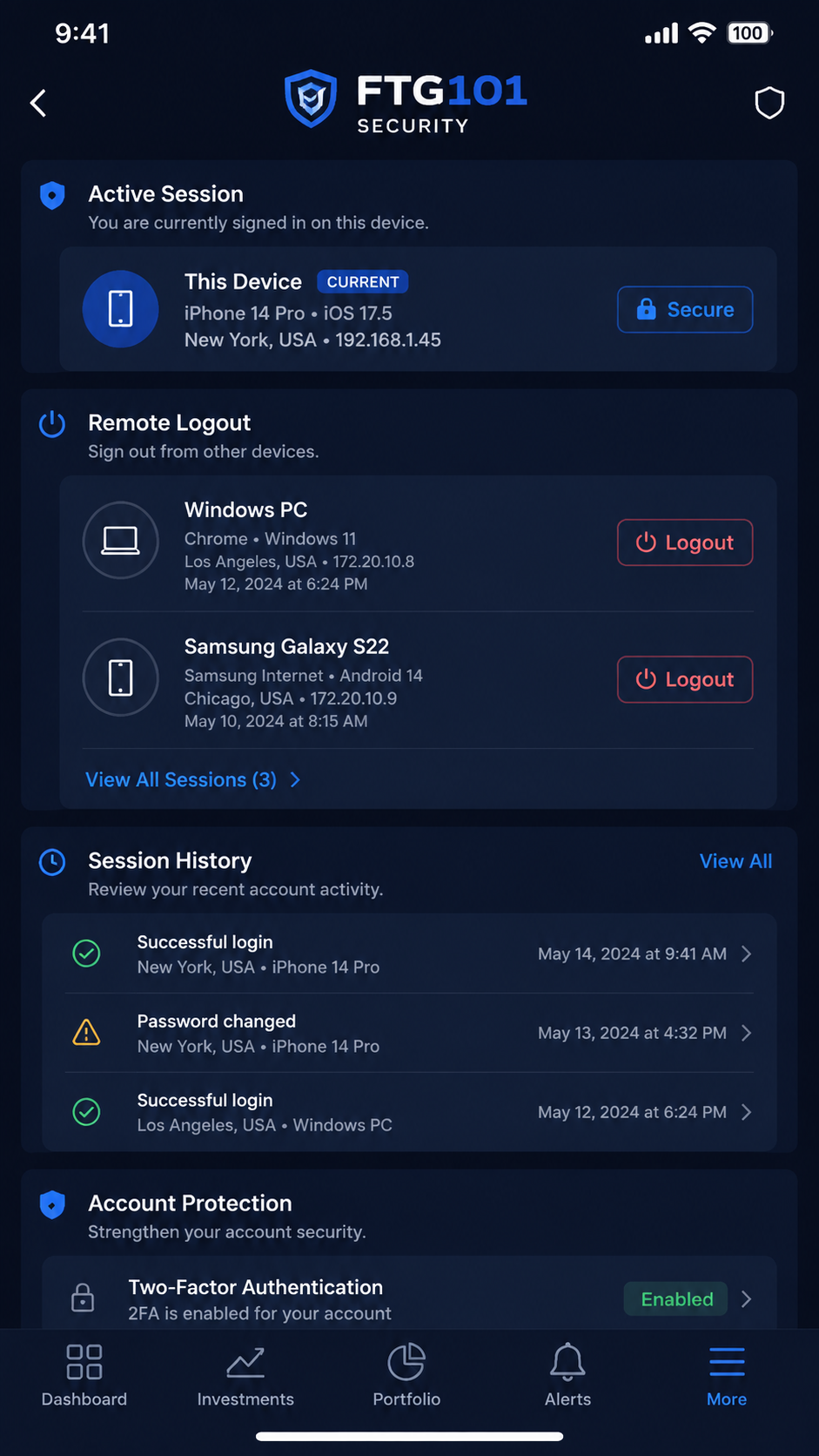Image resolution: width=819 pixels, height=1456 pixels.
Task: Tap "May 10, 2024 at 8:15 AM" timestamp
Action: 276,721
